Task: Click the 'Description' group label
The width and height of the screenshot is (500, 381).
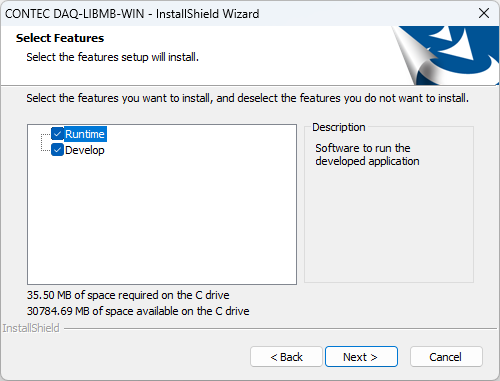Action: [x=339, y=127]
